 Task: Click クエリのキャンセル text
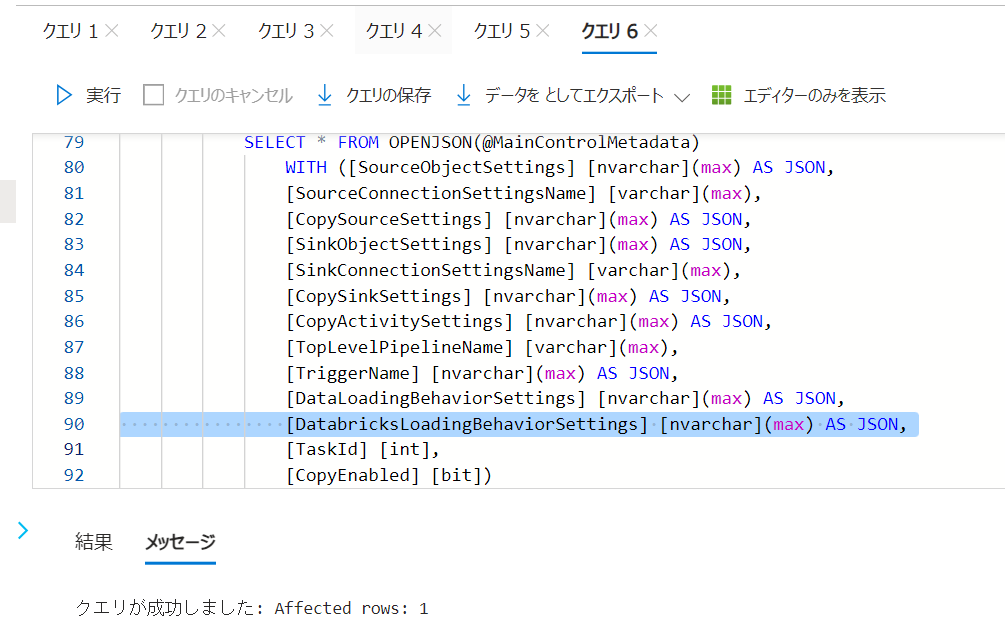tap(233, 95)
